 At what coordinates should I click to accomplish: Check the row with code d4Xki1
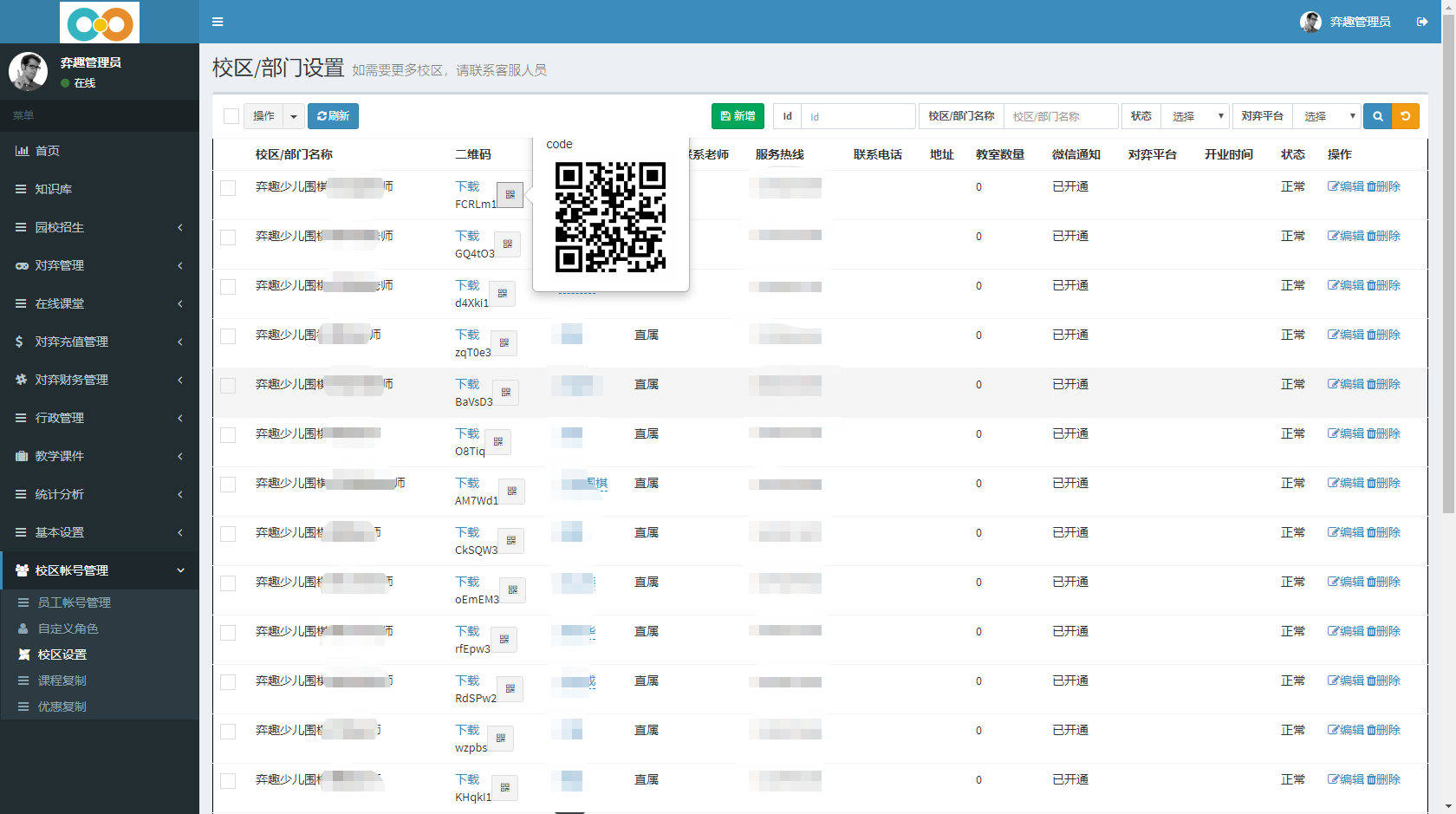(228, 287)
